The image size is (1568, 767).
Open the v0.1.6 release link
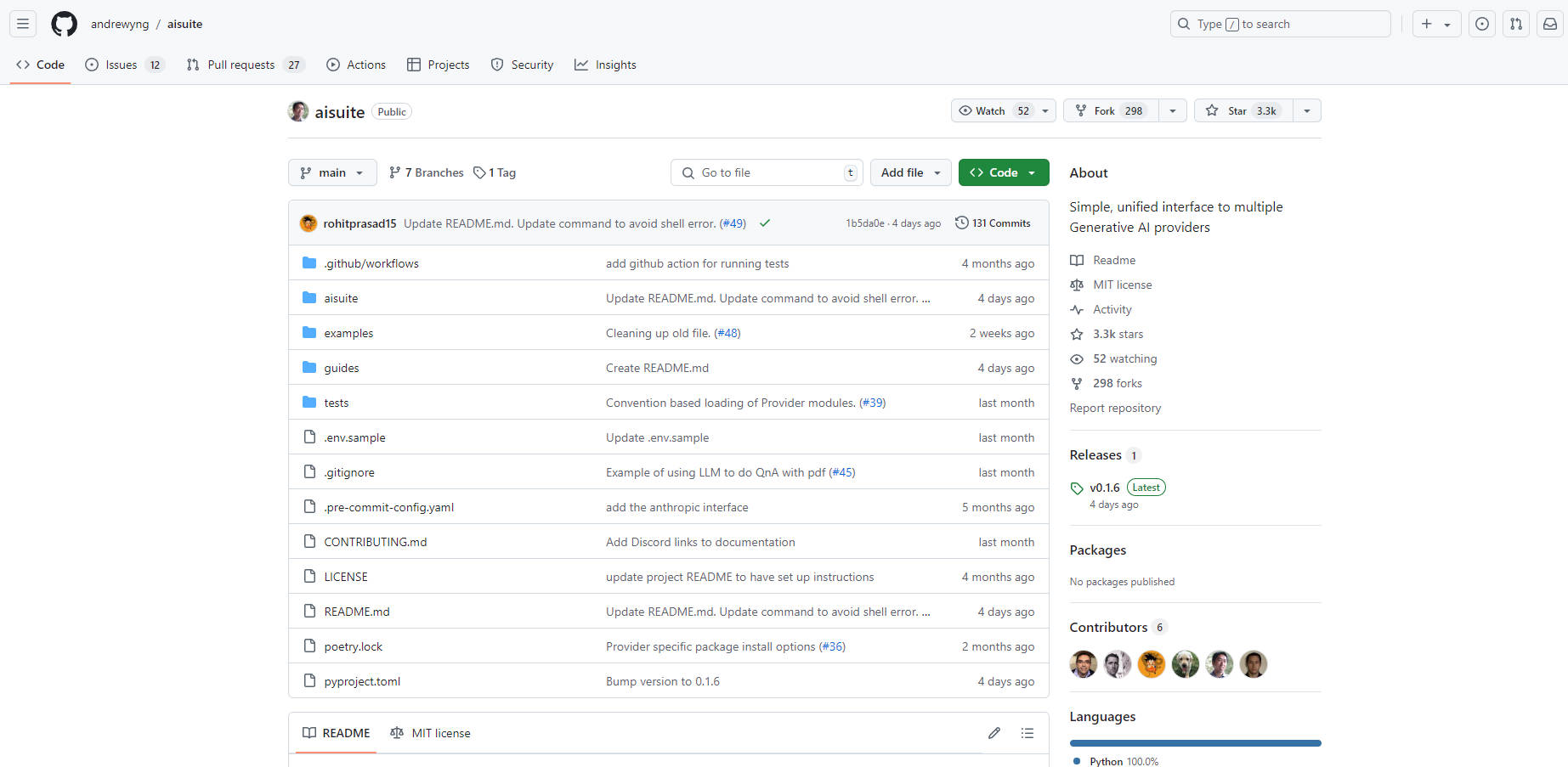point(1104,488)
